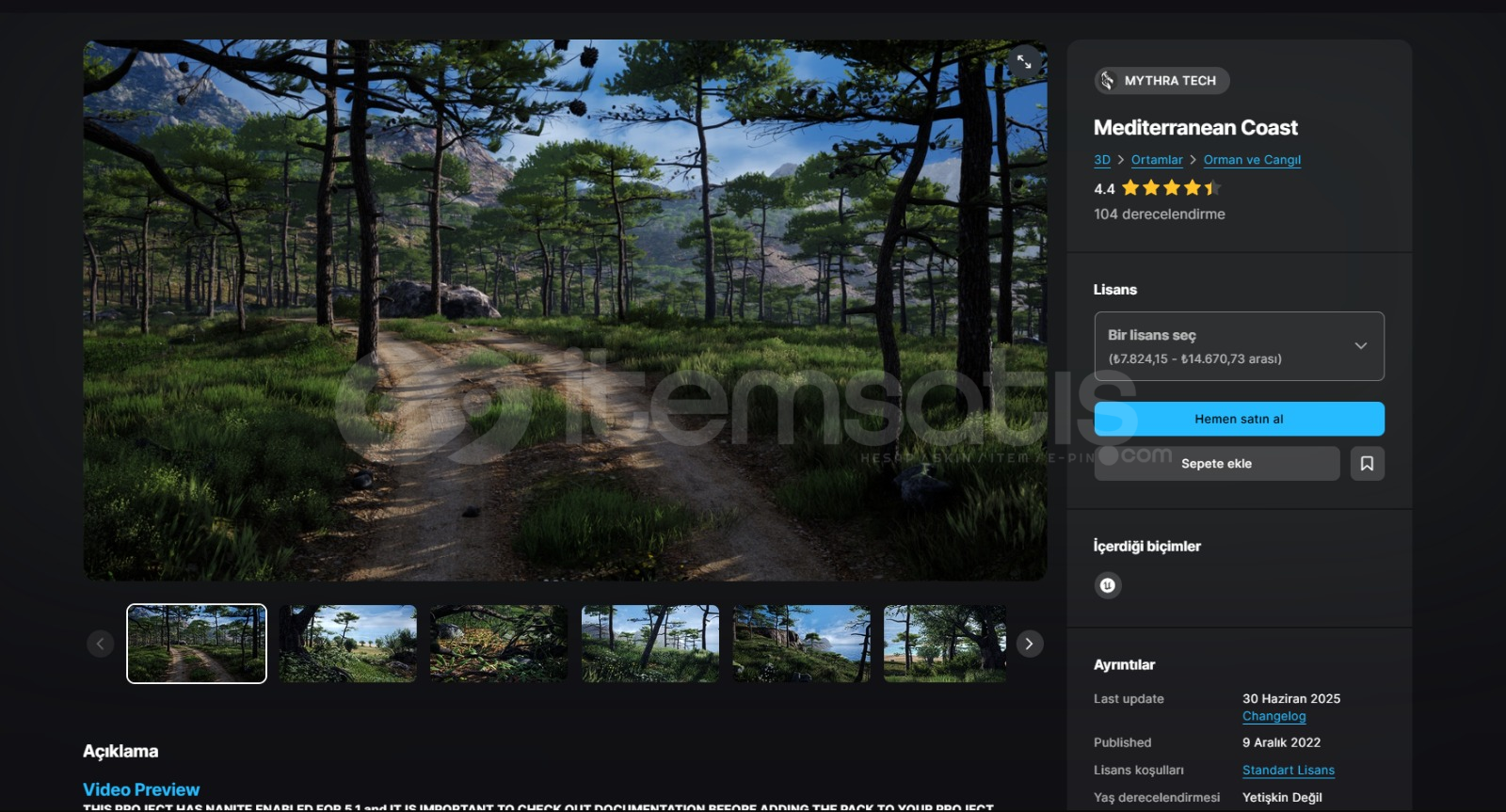Open the Mythra Tech seller logo icon
Viewport: 1506px width, 812px height.
pyautogui.click(x=1108, y=81)
